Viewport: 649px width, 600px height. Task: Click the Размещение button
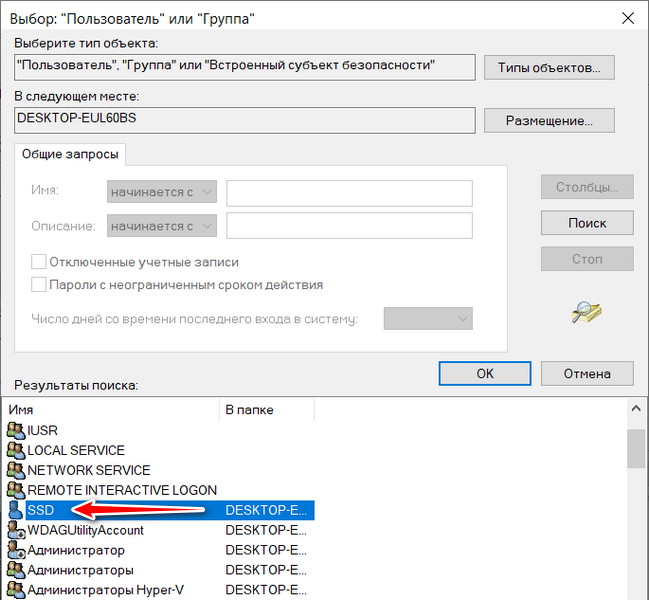[549, 121]
